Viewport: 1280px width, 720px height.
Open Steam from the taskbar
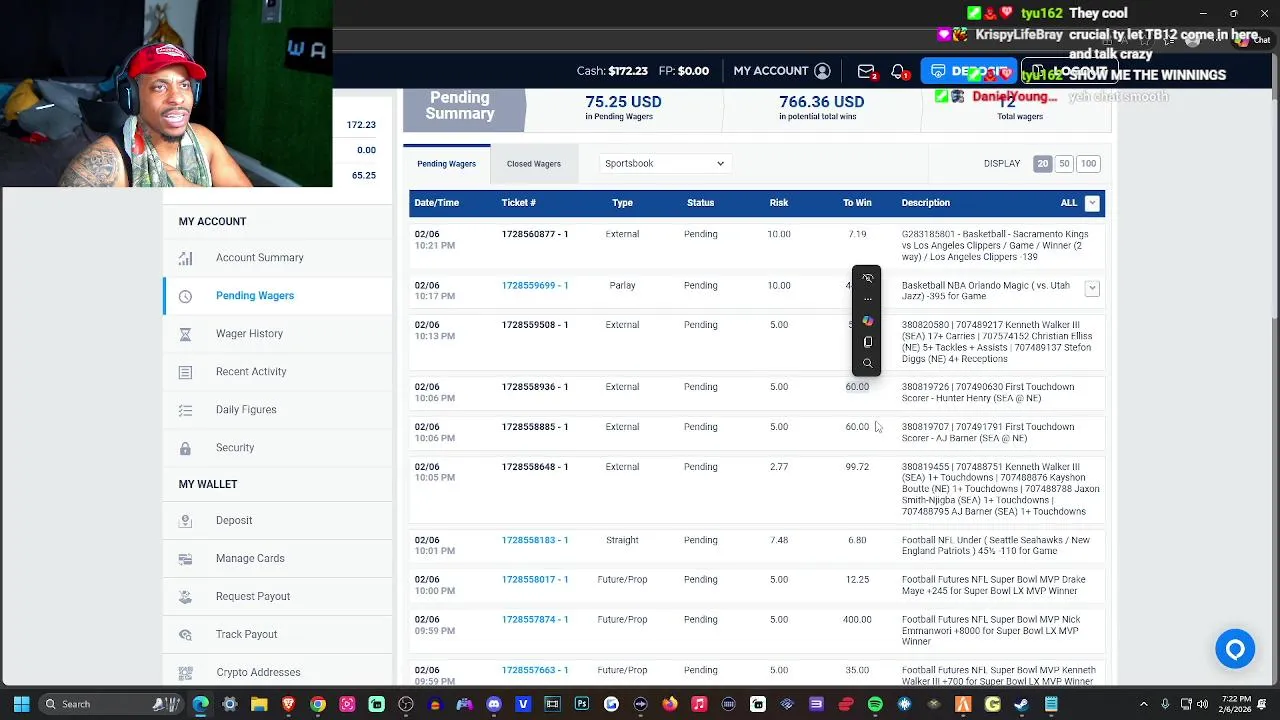[1022, 704]
